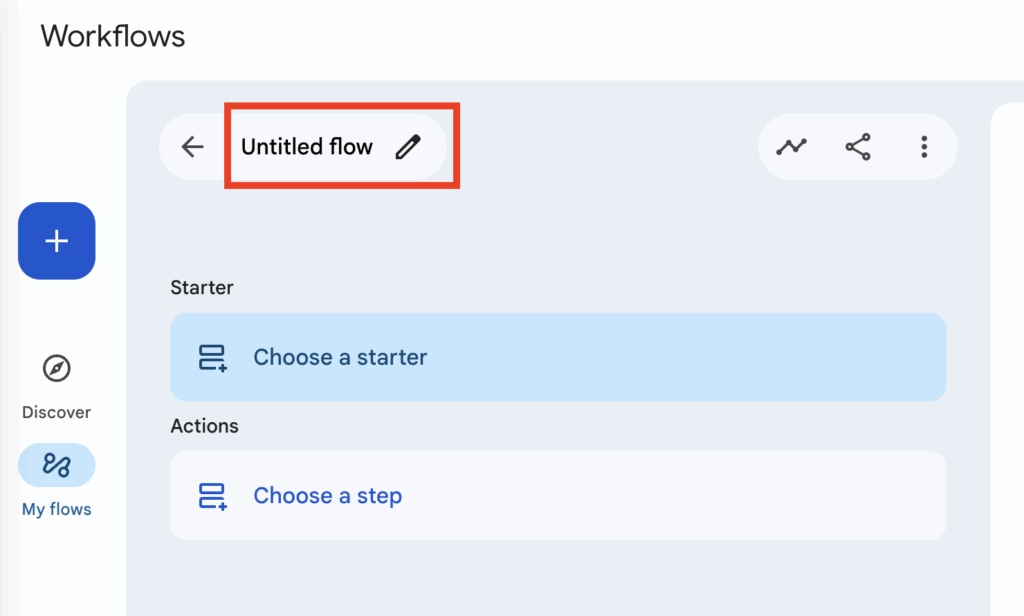This screenshot has height=616, width=1024.
Task: Open the three-dot more options menu
Action: pos(924,147)
